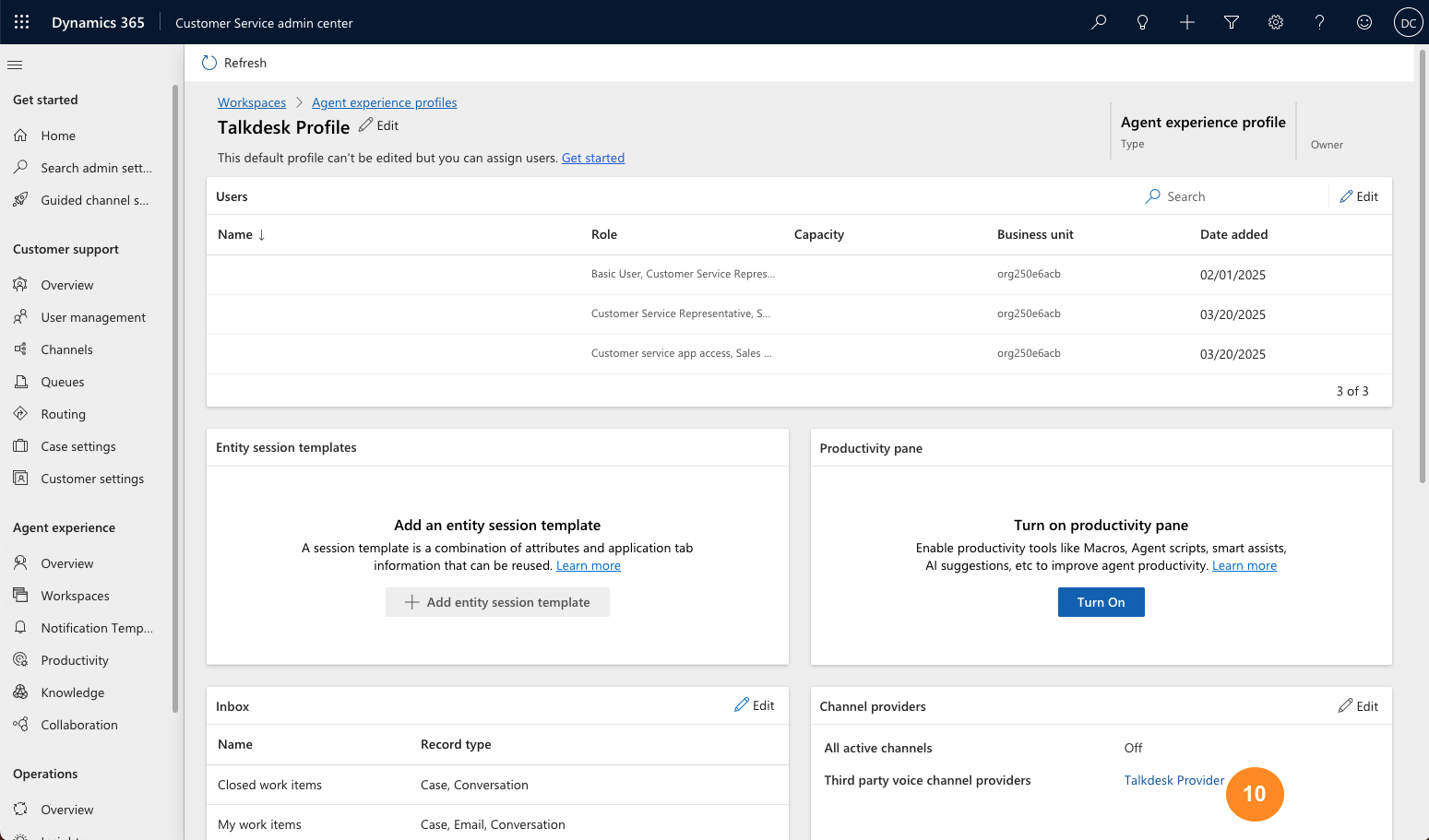Open the Talkdesk Provider link
Viewport: 1429px width, 840px height.
pos(1173,780)
